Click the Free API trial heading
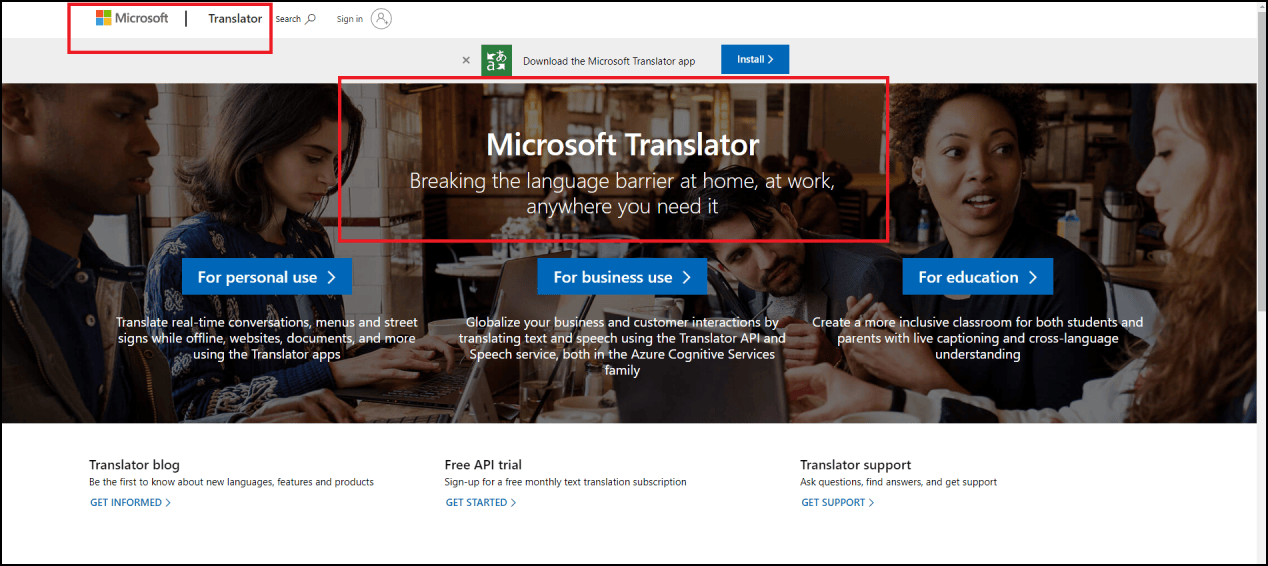Image resolution: width=1268 pixels, height=566 pixels. (x=483, y=465)
